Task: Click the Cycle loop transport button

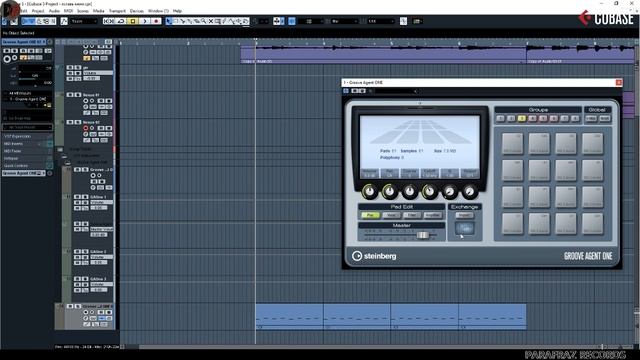Action: (x=121, y=21)
